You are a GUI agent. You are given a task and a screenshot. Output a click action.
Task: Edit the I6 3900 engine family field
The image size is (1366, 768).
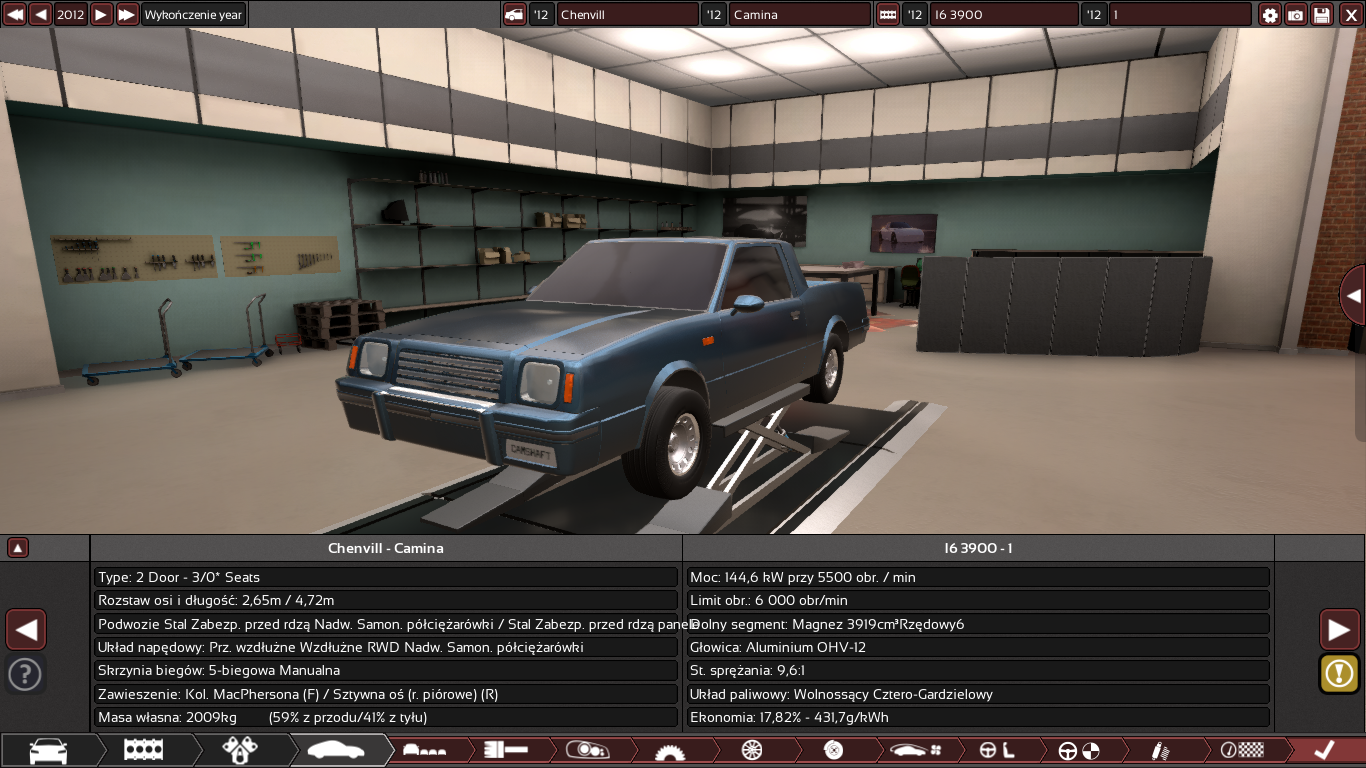1004,14
